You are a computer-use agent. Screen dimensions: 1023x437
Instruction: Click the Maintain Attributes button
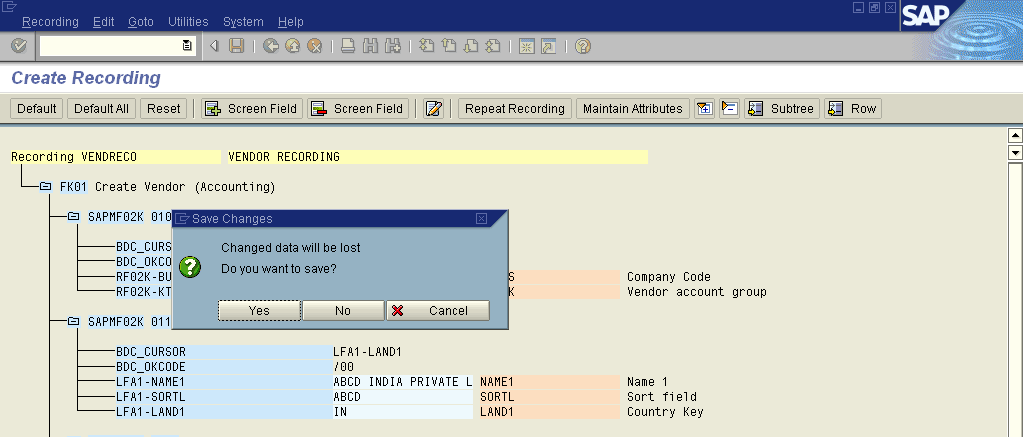(633, 109)
